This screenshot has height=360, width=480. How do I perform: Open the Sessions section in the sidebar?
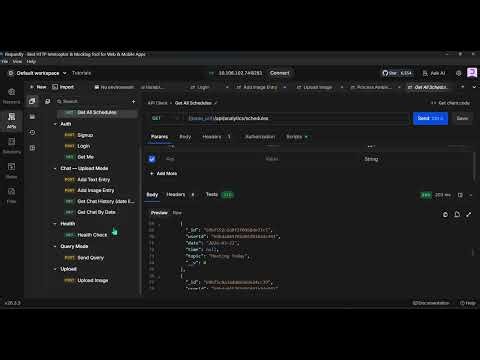(x=11, y=146)
